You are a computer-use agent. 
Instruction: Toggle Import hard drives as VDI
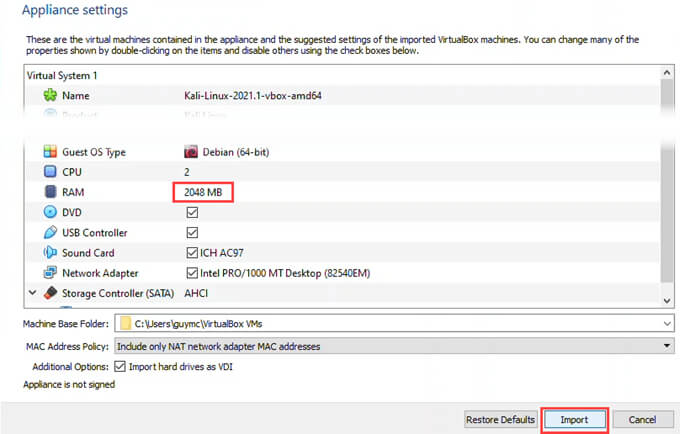[120, 367]
